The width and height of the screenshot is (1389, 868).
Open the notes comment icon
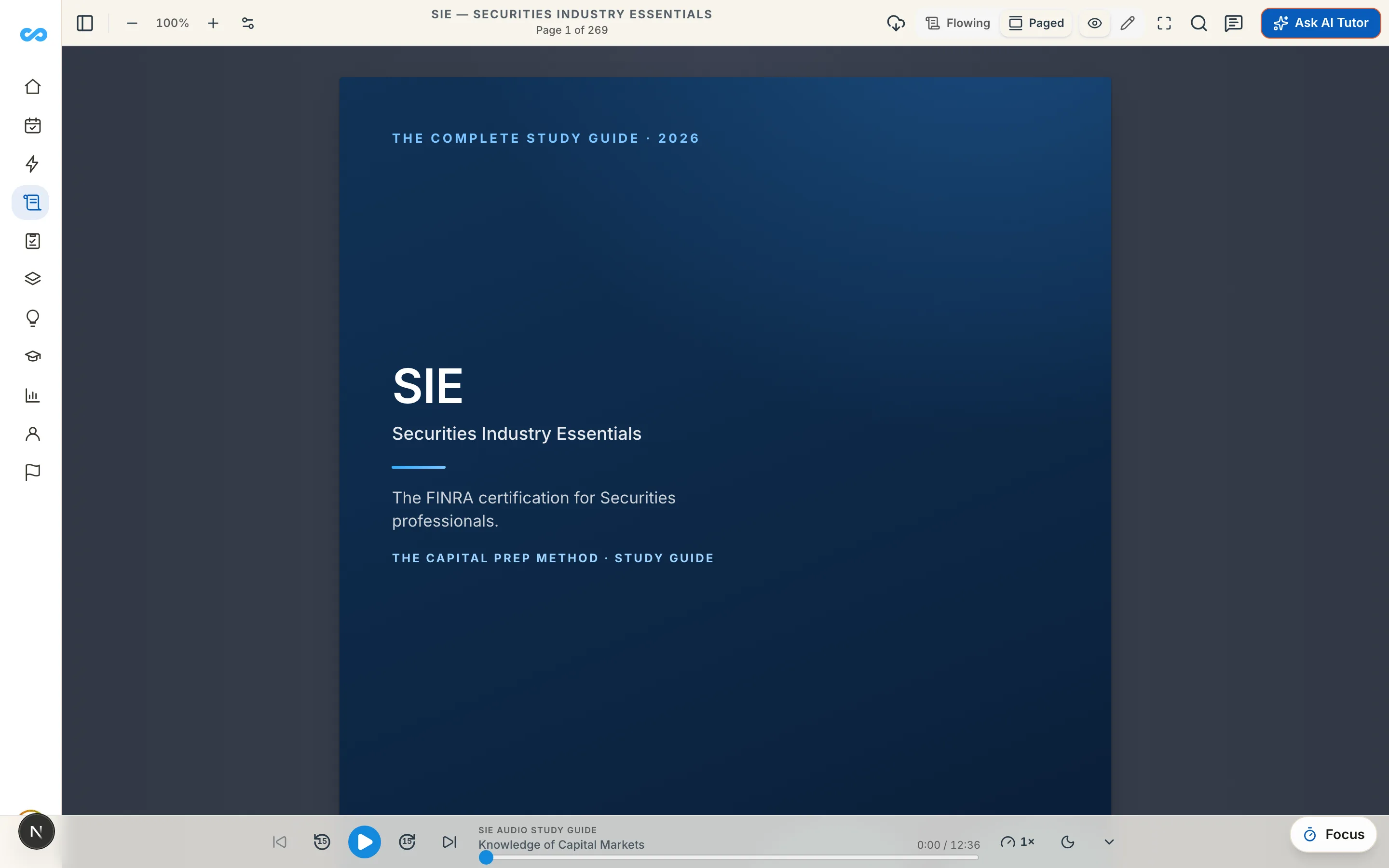(x=1233, y=23)
